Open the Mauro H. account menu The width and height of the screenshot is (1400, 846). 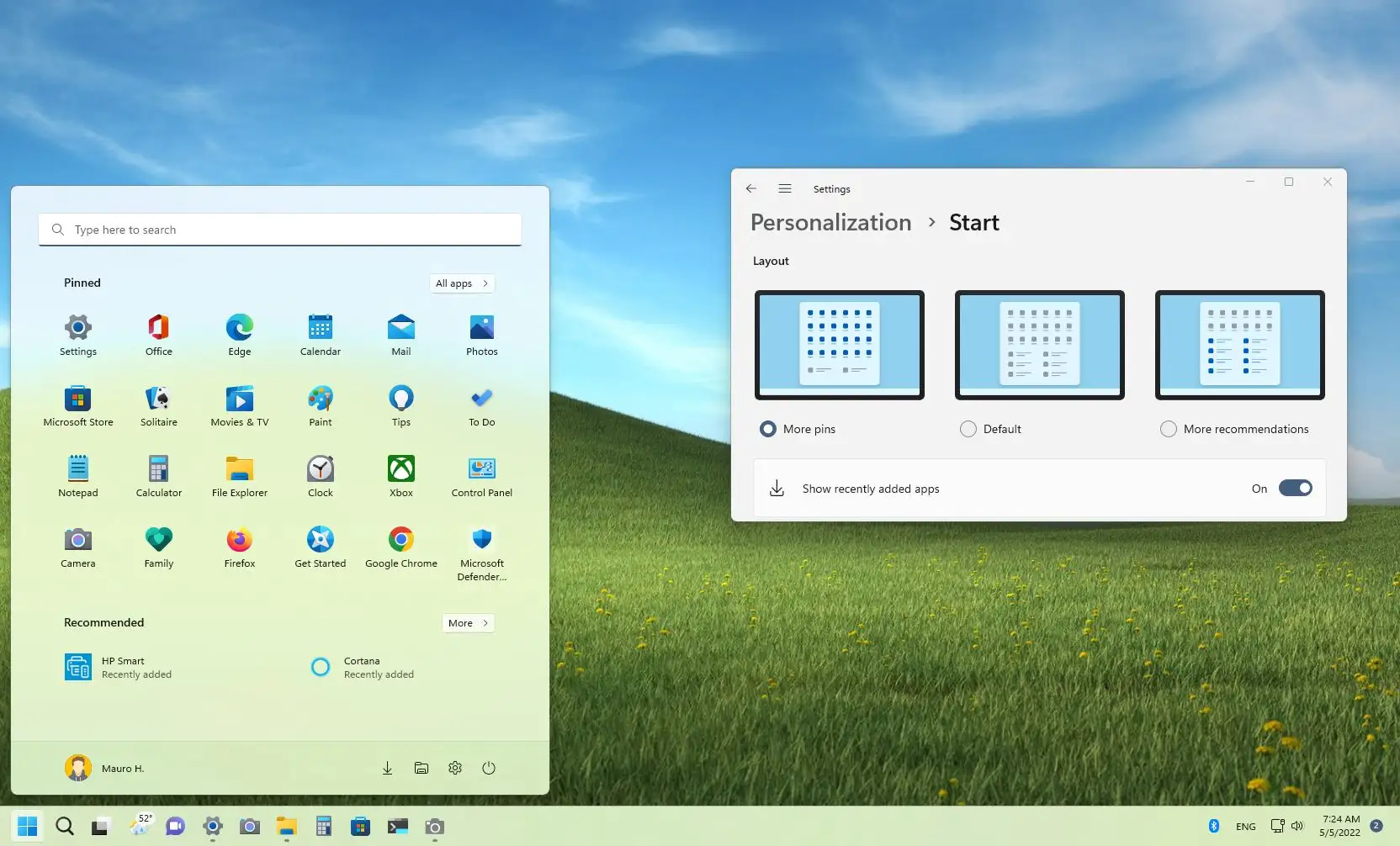point(104,768)
